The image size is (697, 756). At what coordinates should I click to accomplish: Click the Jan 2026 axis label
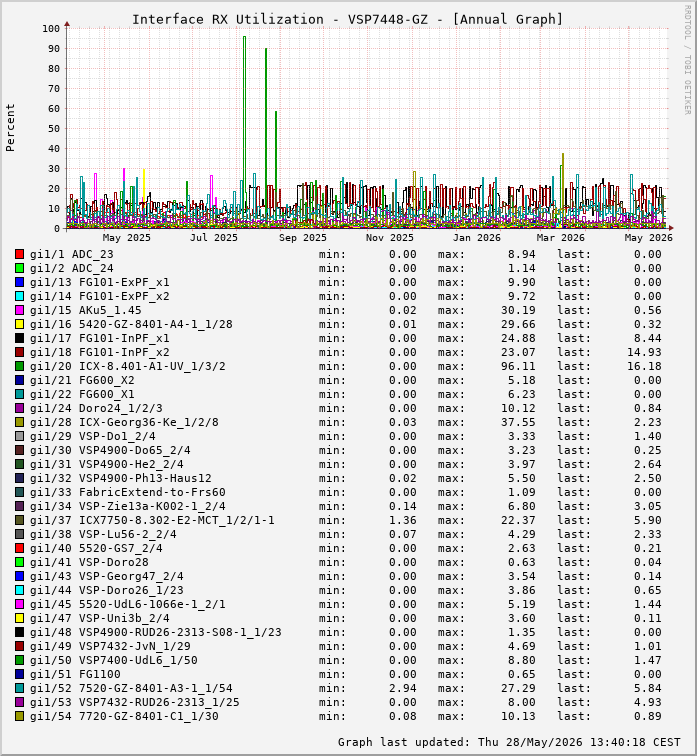pyautogui.click(x=476, y=238)
